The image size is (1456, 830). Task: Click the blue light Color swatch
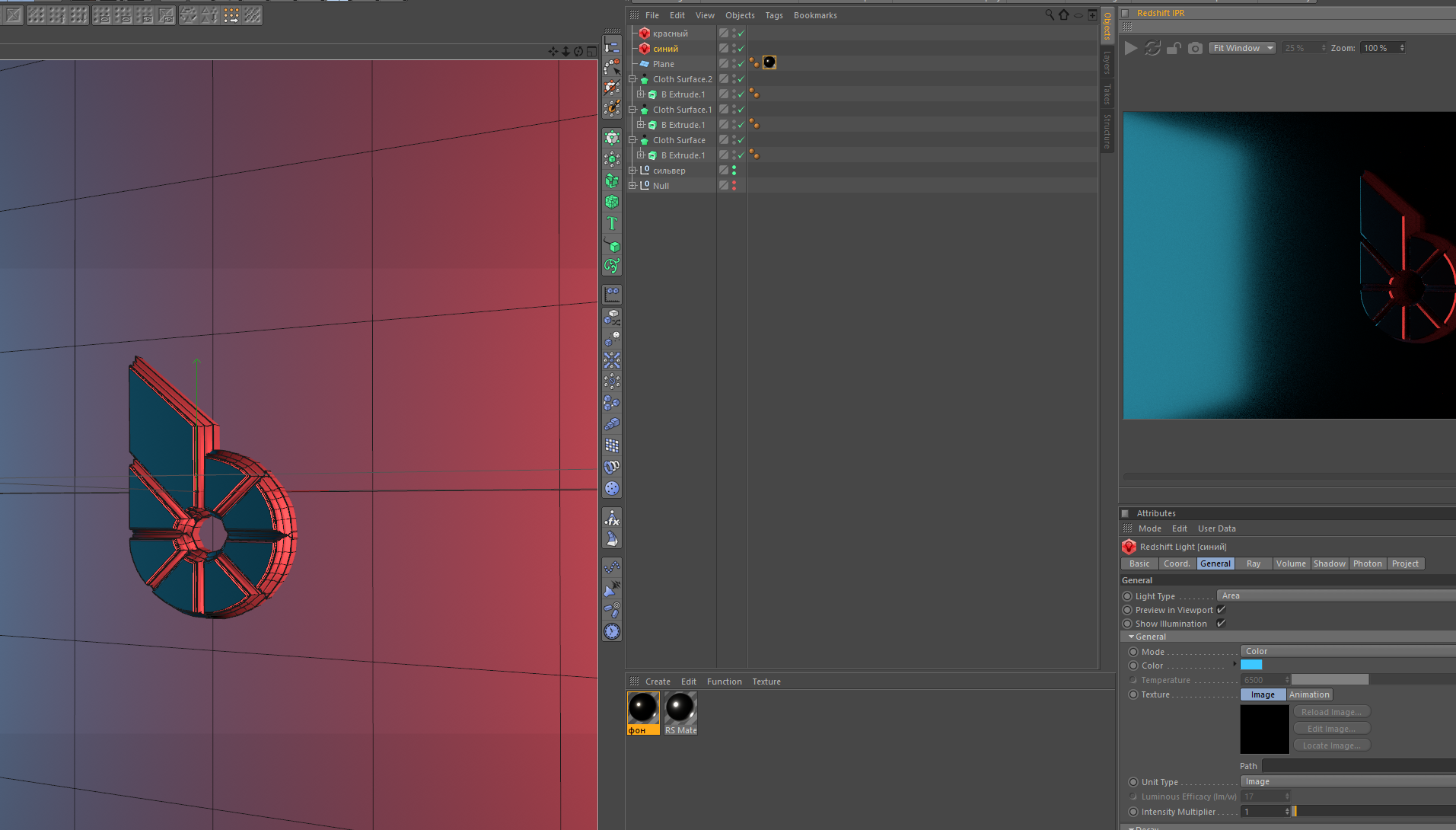click(x=1251, y=665)
